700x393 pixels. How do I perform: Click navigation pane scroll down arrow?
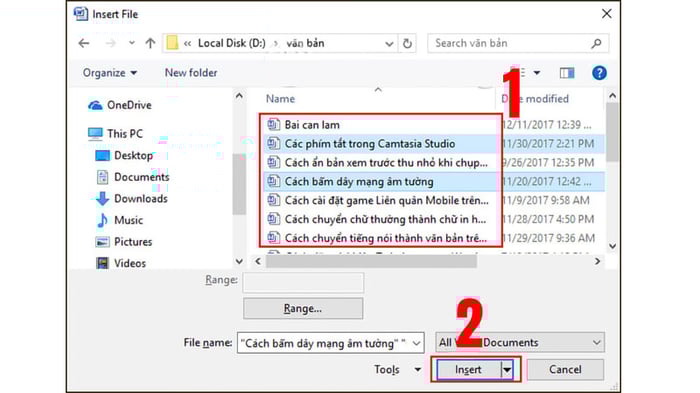click(x=239, y=261)
